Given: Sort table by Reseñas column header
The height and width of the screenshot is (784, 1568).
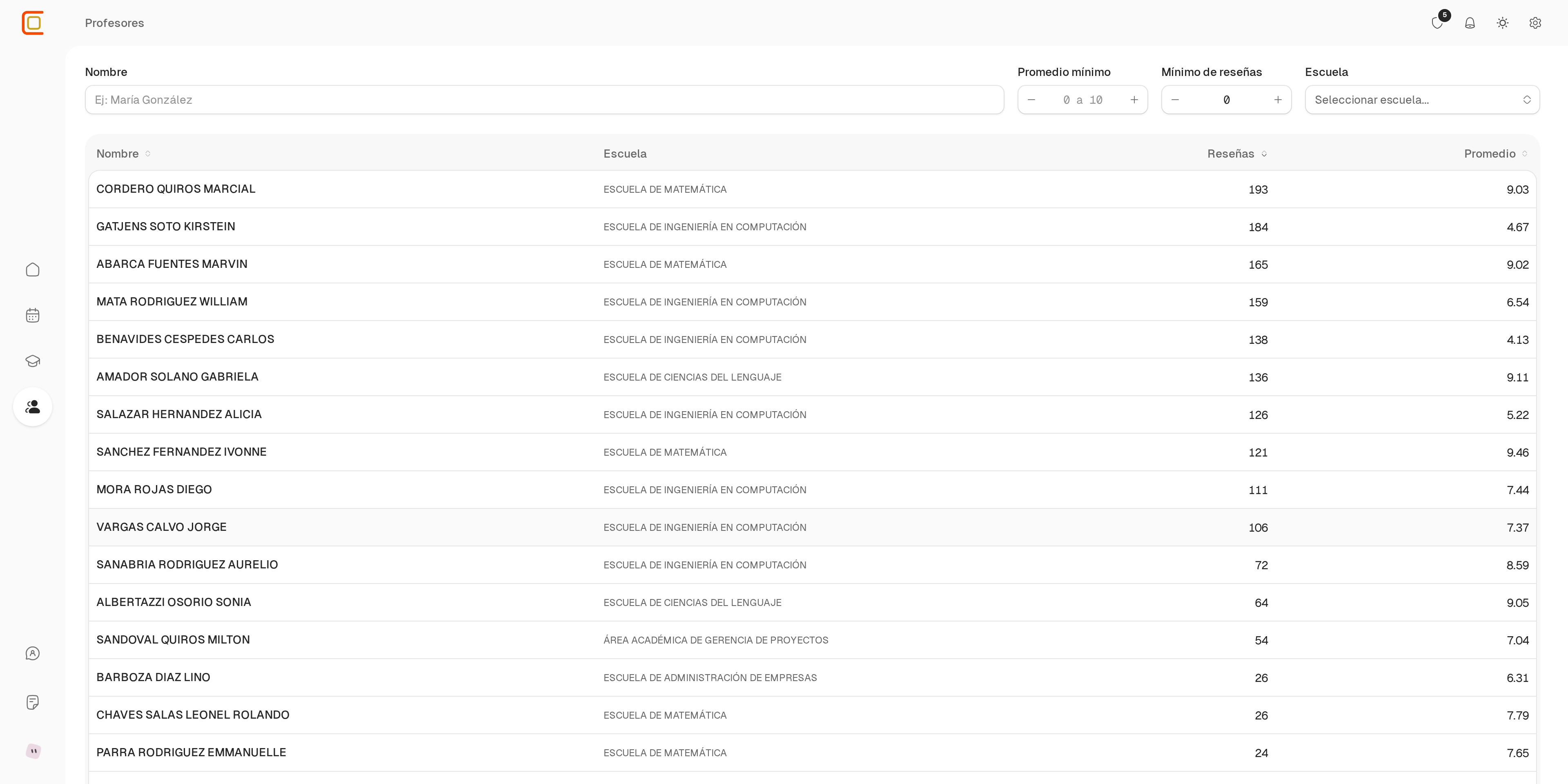Looking at the screenshot, I should coord(1238,154).
